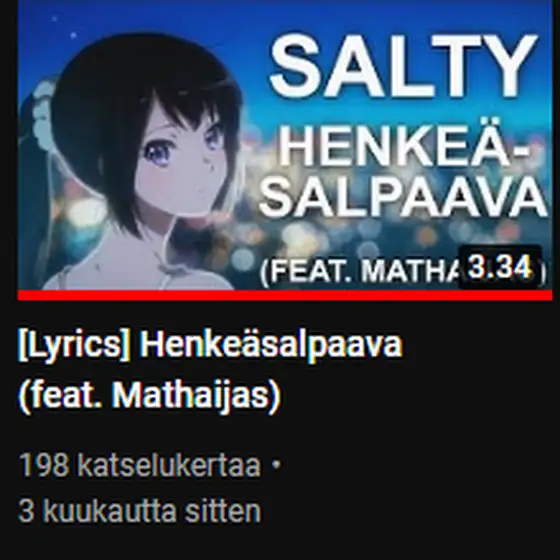Click the word "Henkeäsalpaava" in the title

(271, 345)
